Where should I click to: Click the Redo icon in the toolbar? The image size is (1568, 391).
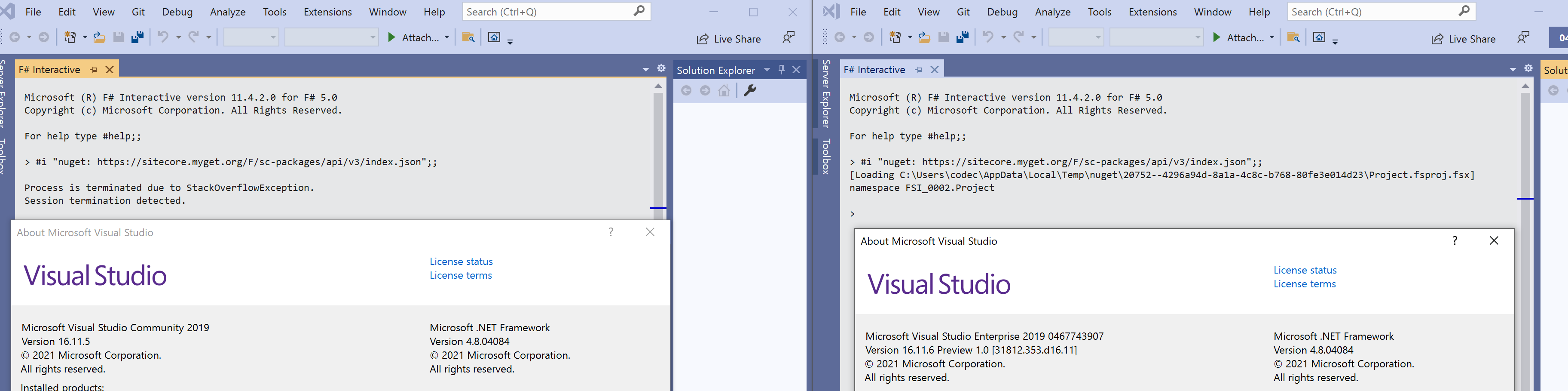pyautogui.click(x=193, y=37)
